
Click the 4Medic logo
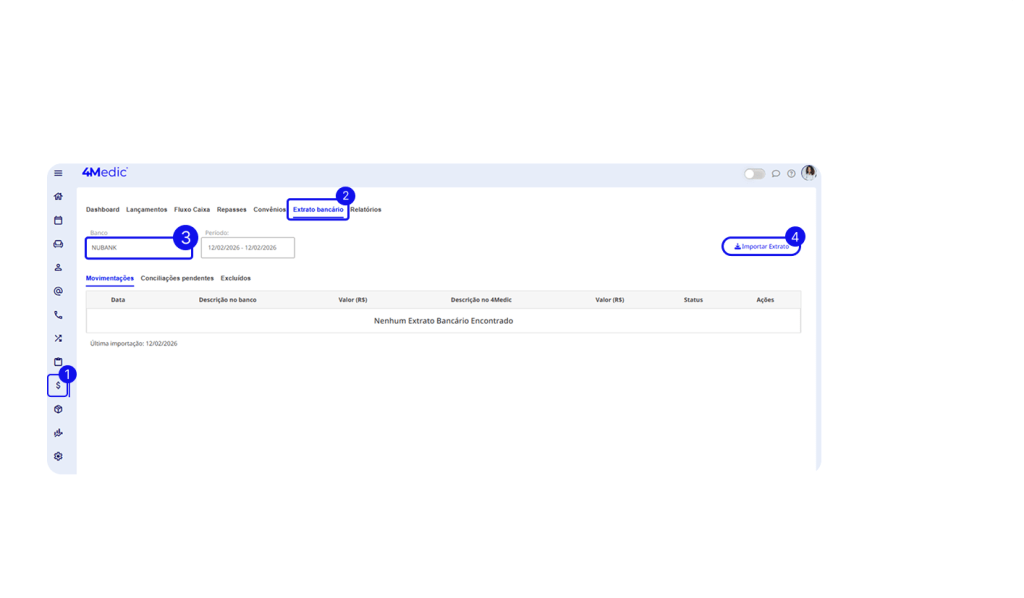(105, 172)
